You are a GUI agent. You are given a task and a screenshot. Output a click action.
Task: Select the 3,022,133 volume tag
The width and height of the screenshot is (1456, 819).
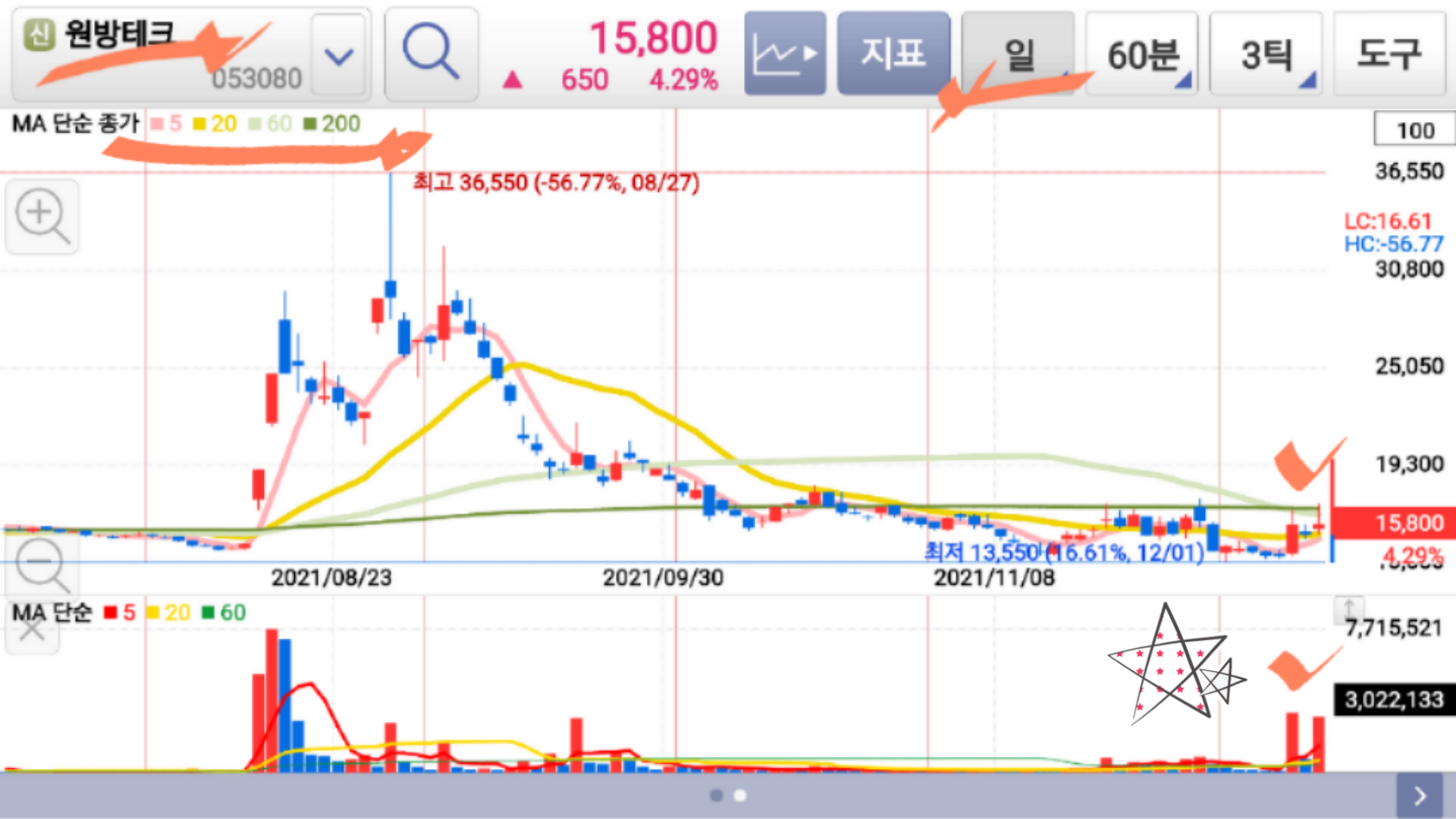[x=1395, y=699]
